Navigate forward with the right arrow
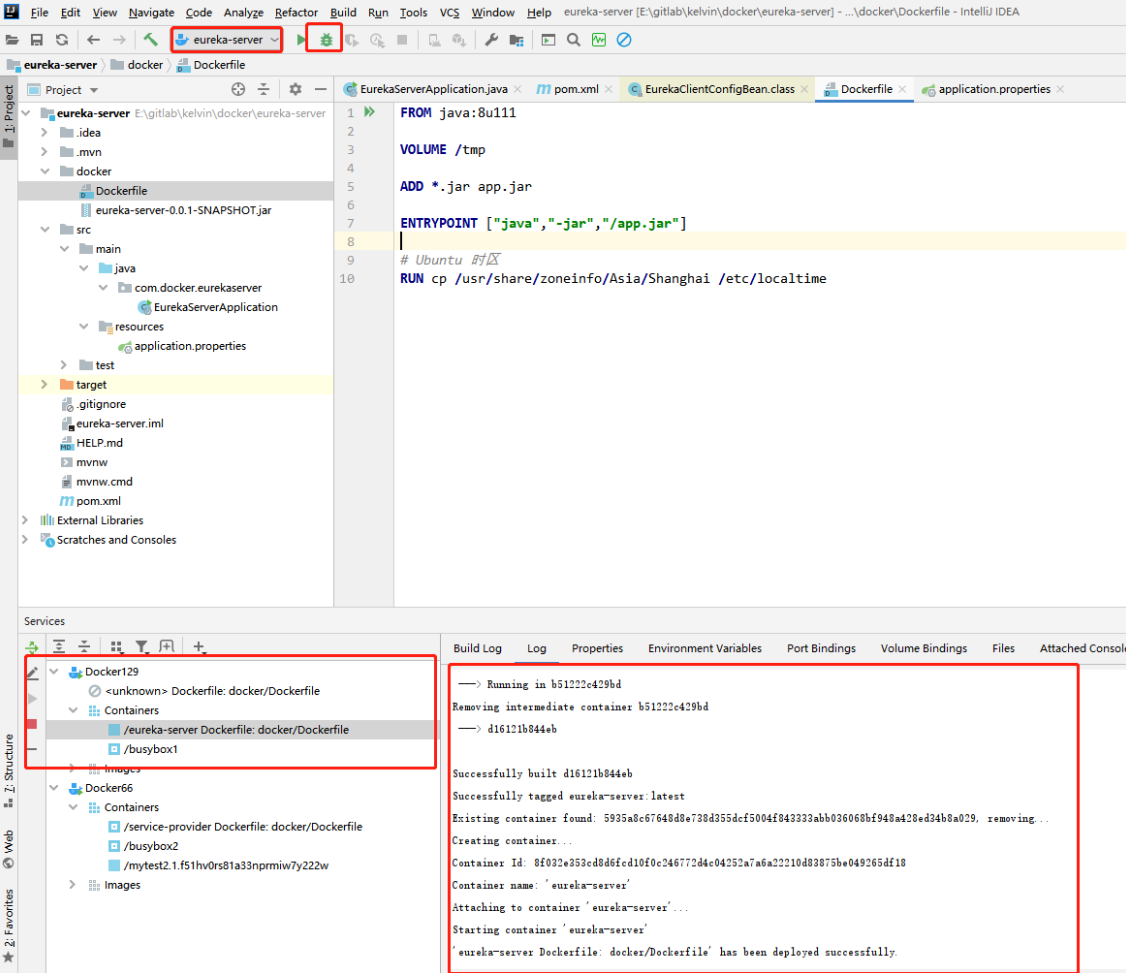This screenshot has height=973, width=1126. [x=119, y=39]
